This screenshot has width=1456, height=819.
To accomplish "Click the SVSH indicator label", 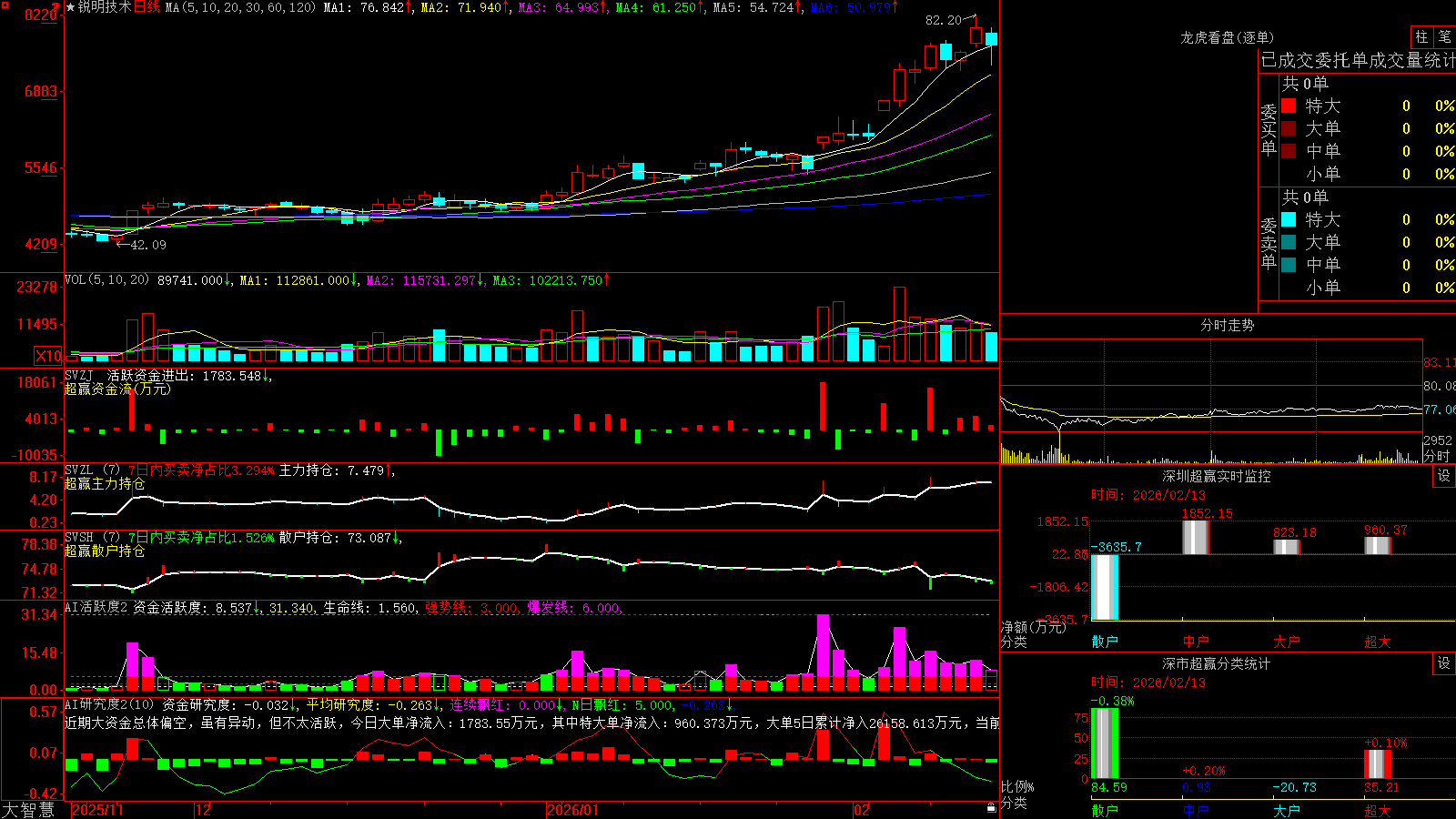I will 78,537.
